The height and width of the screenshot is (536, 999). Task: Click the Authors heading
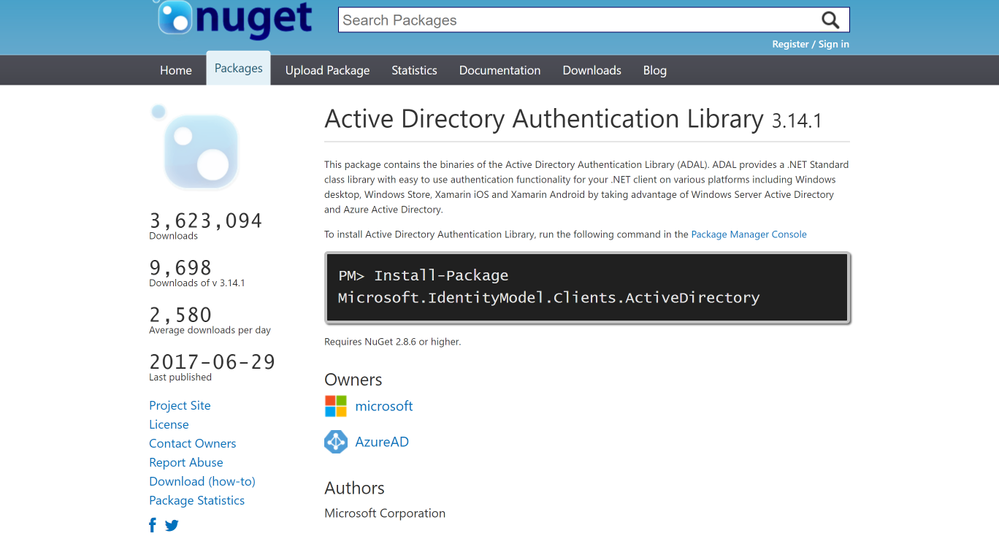click(354, 488)
